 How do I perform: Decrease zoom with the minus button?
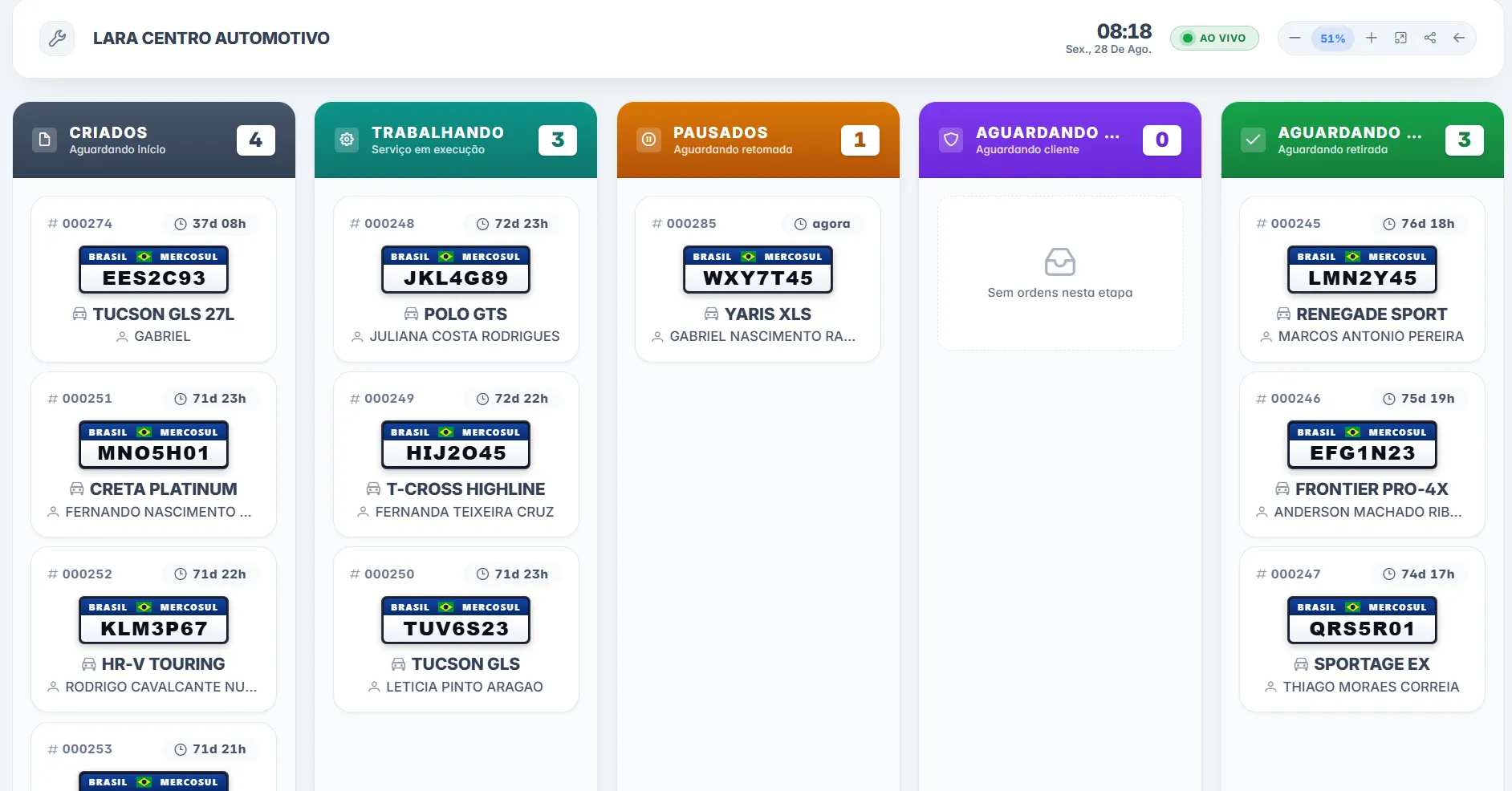click(x=1295, y=39)
